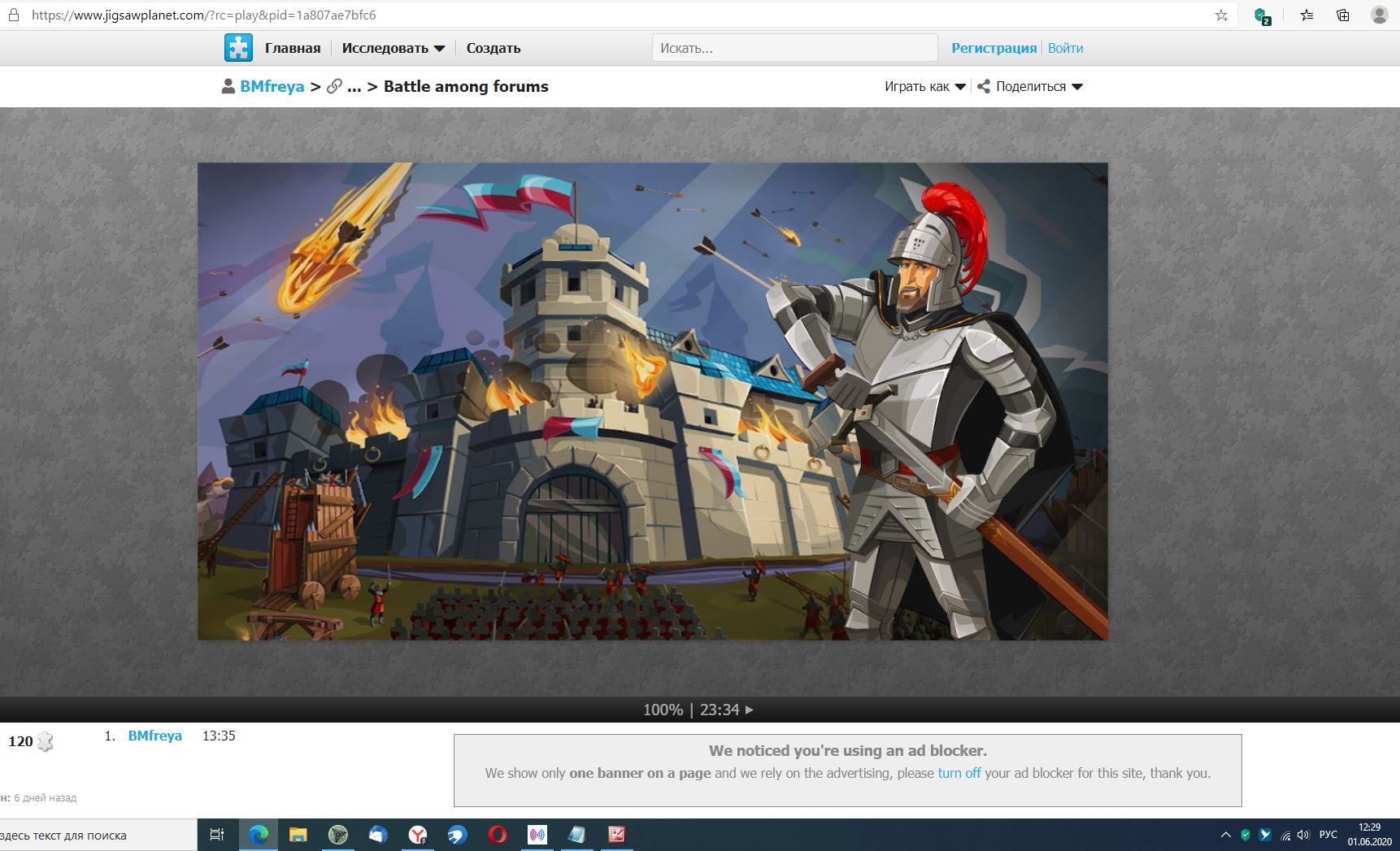Click the Microsoft Edge taskbar icon
Viewport: 1400px width, 851px height.
pyautogui.click(x=259, y=835)
